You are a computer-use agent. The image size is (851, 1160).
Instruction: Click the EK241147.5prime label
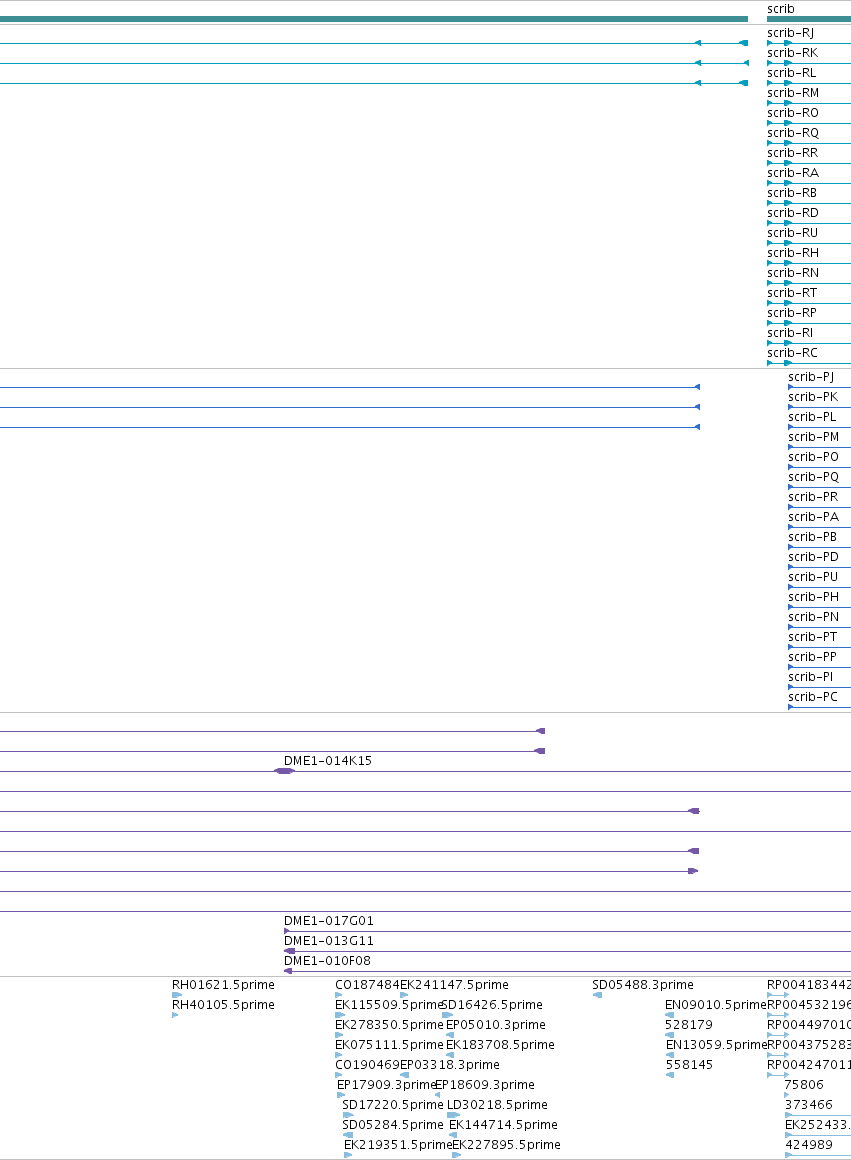coord(454,985)
